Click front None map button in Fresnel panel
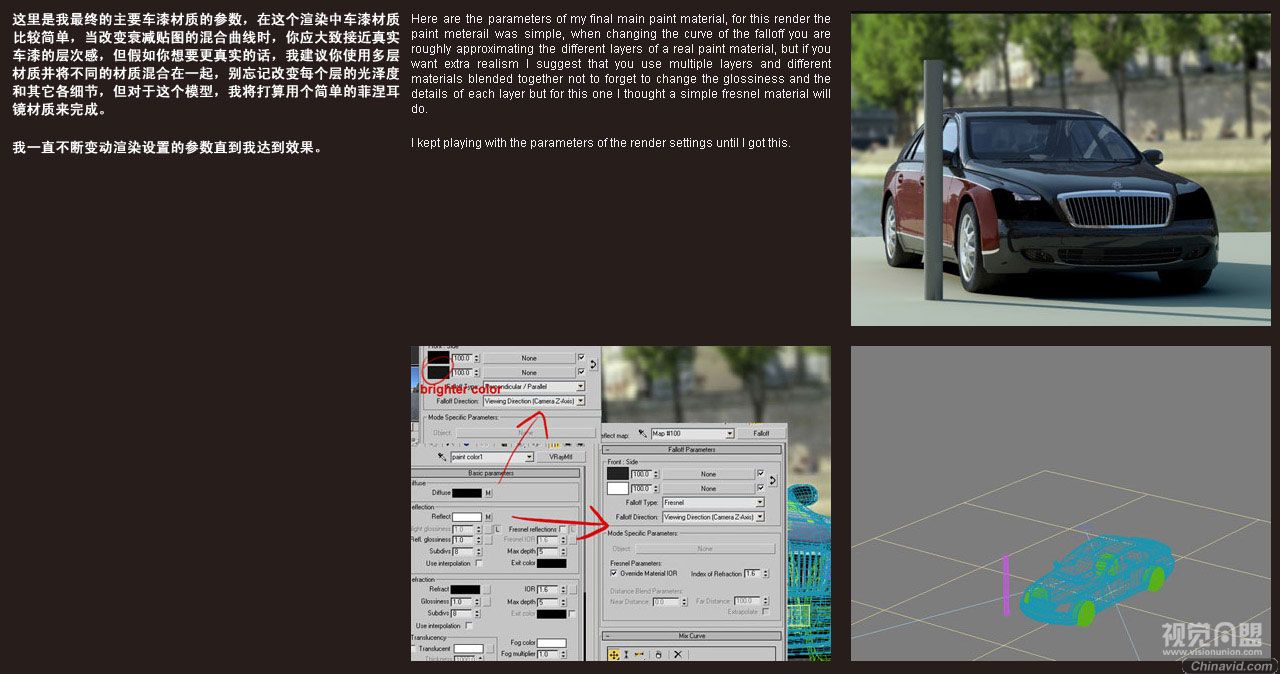This screenshot has height=674, width=1280. [708, 473]
